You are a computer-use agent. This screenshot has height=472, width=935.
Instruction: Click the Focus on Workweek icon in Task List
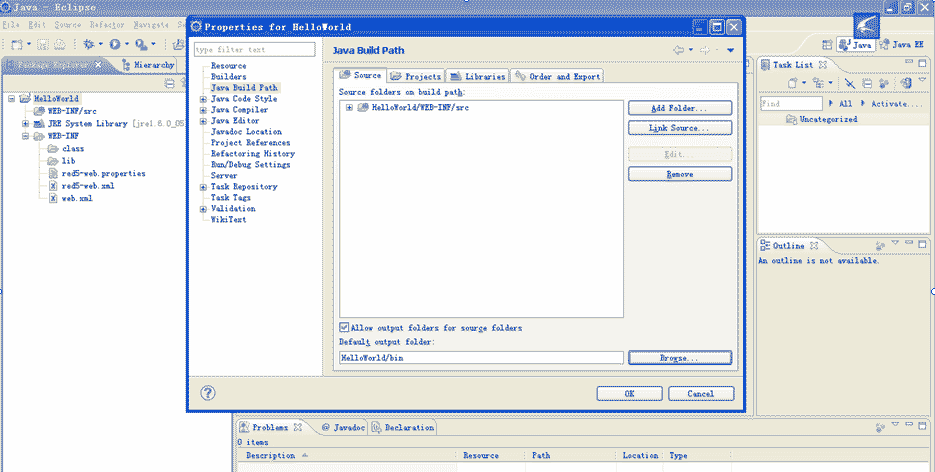pos(884,83)
